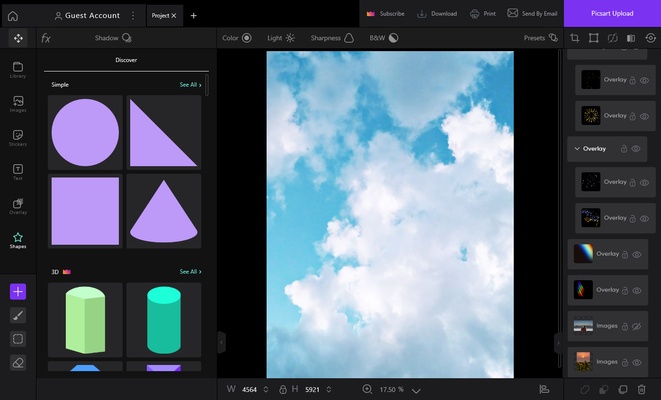
Task: Open Presets
Action: 541,38
